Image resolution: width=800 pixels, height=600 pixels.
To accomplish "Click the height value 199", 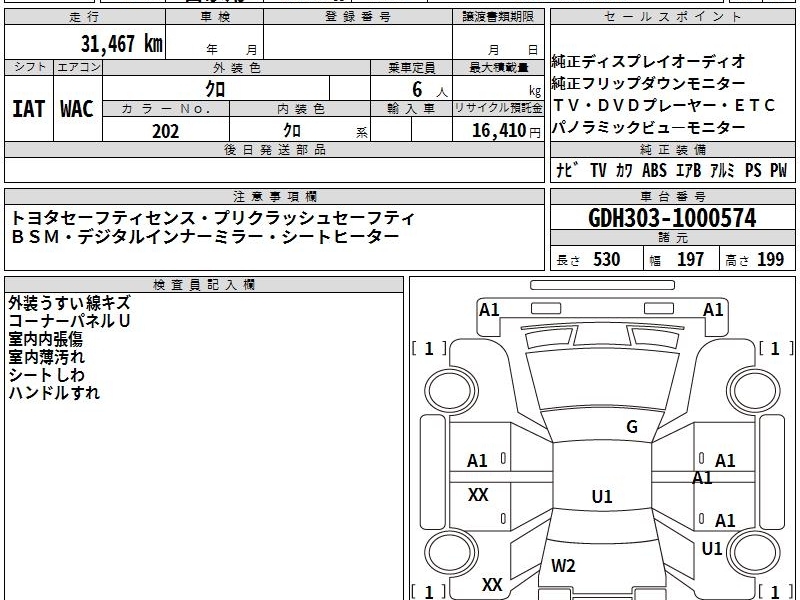I will click(770, 260).
